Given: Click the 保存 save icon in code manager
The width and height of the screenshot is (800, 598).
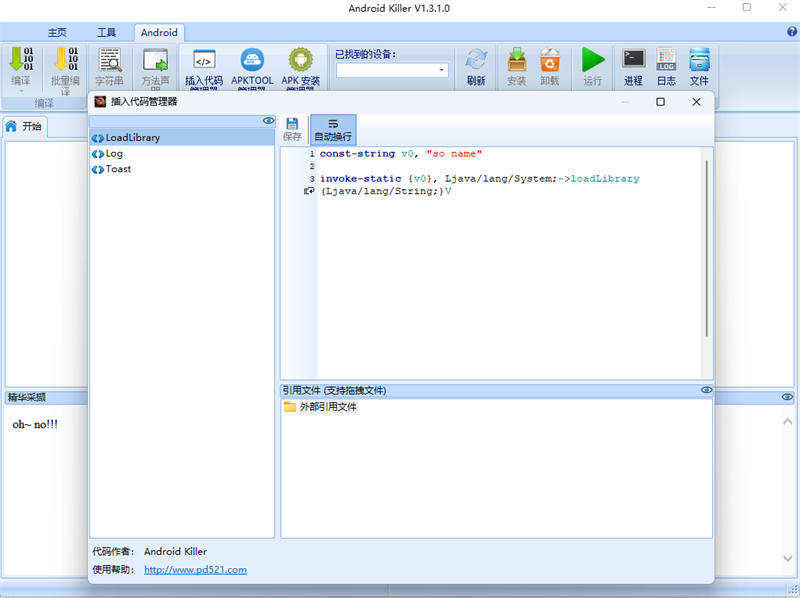Looking at the screenshot, I should (292, 129).
